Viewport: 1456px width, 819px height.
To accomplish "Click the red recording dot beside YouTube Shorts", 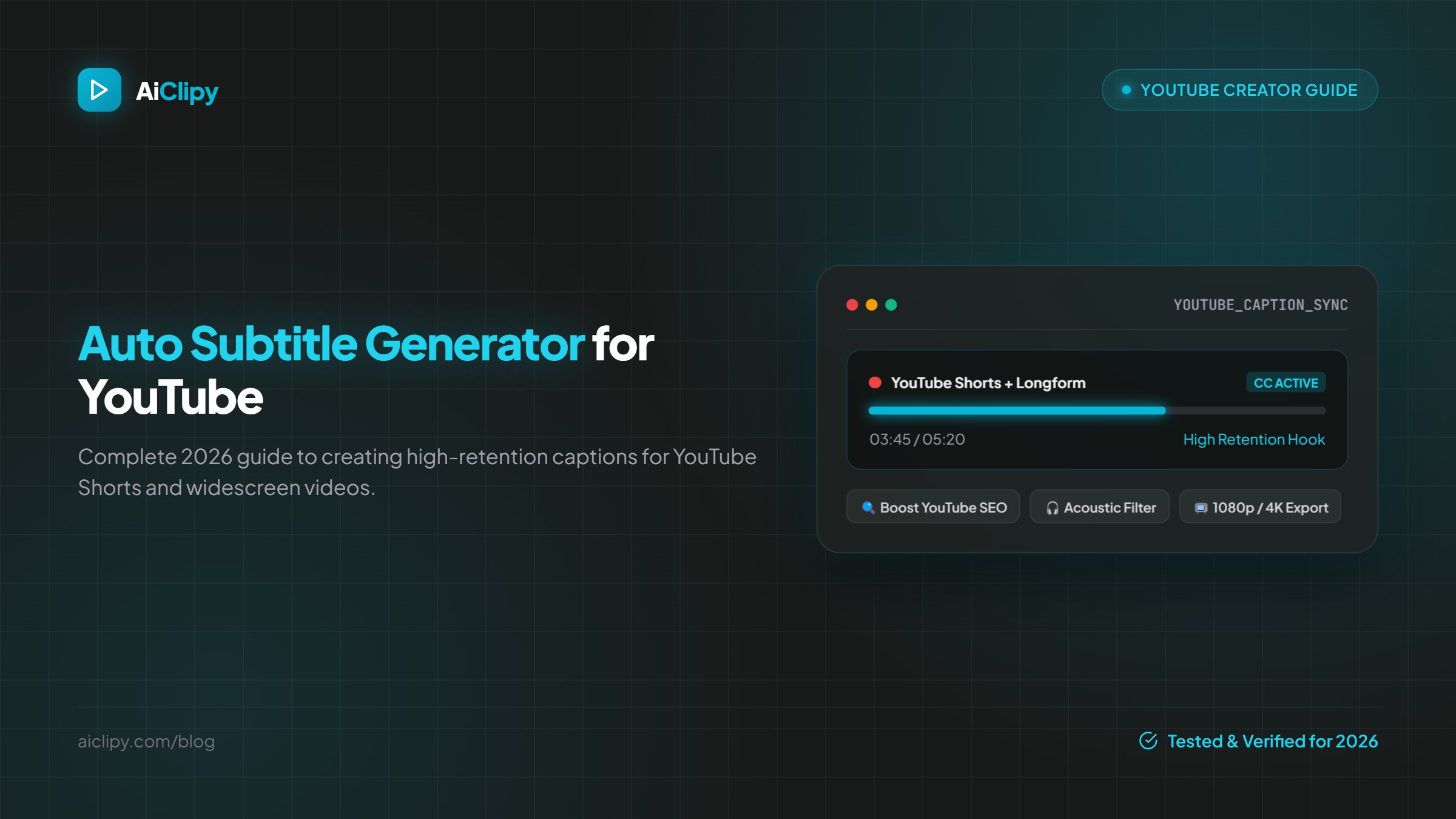I will tap(875, 382).
